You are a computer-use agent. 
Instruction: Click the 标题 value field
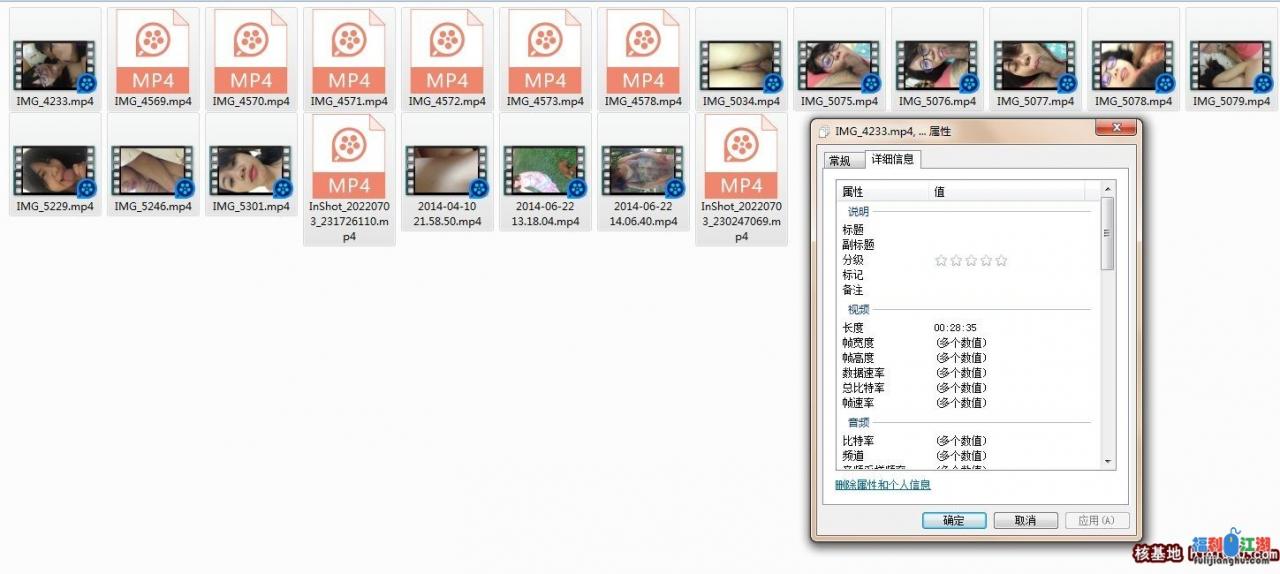point(1010,230)
